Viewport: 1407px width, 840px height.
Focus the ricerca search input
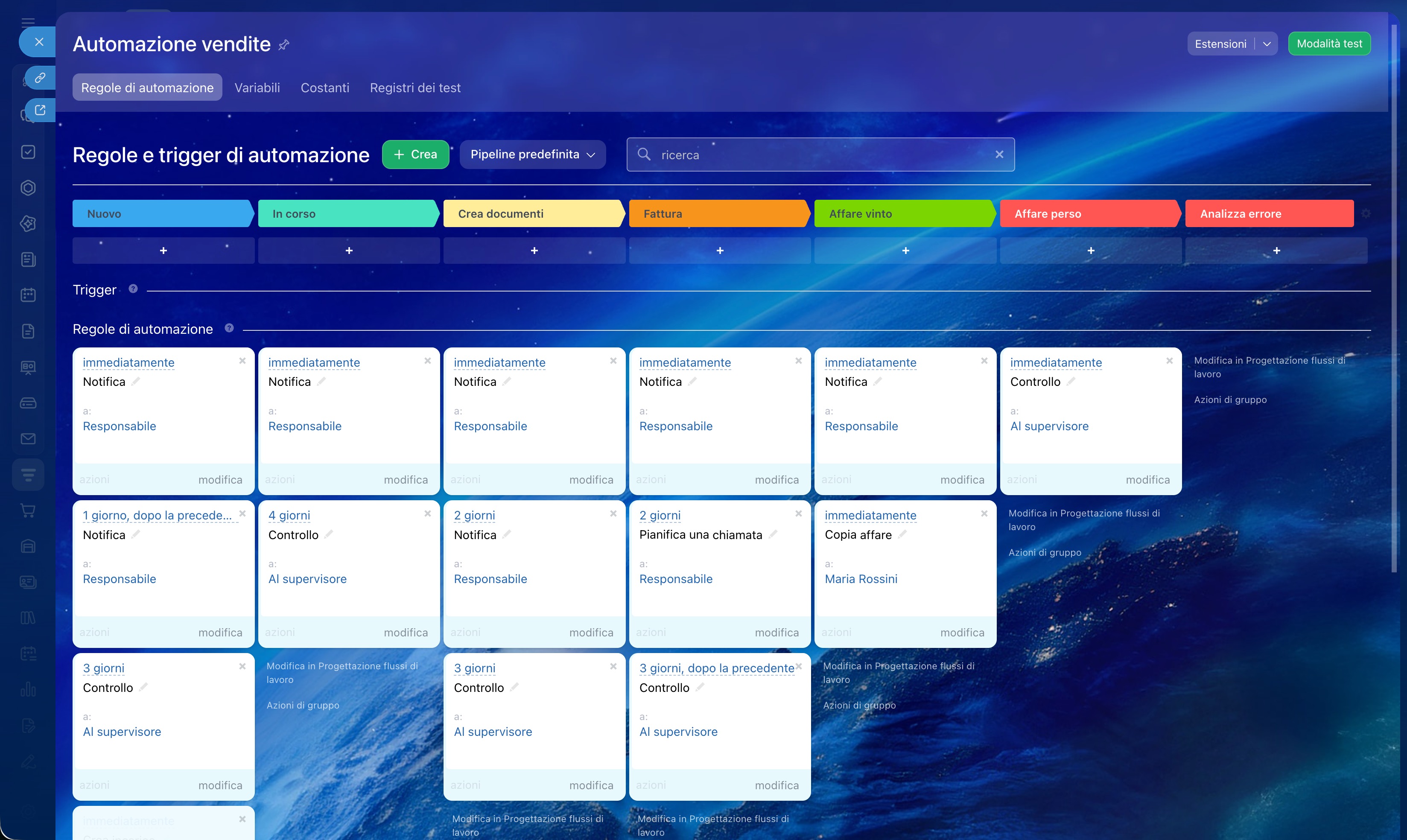(820, 155)
